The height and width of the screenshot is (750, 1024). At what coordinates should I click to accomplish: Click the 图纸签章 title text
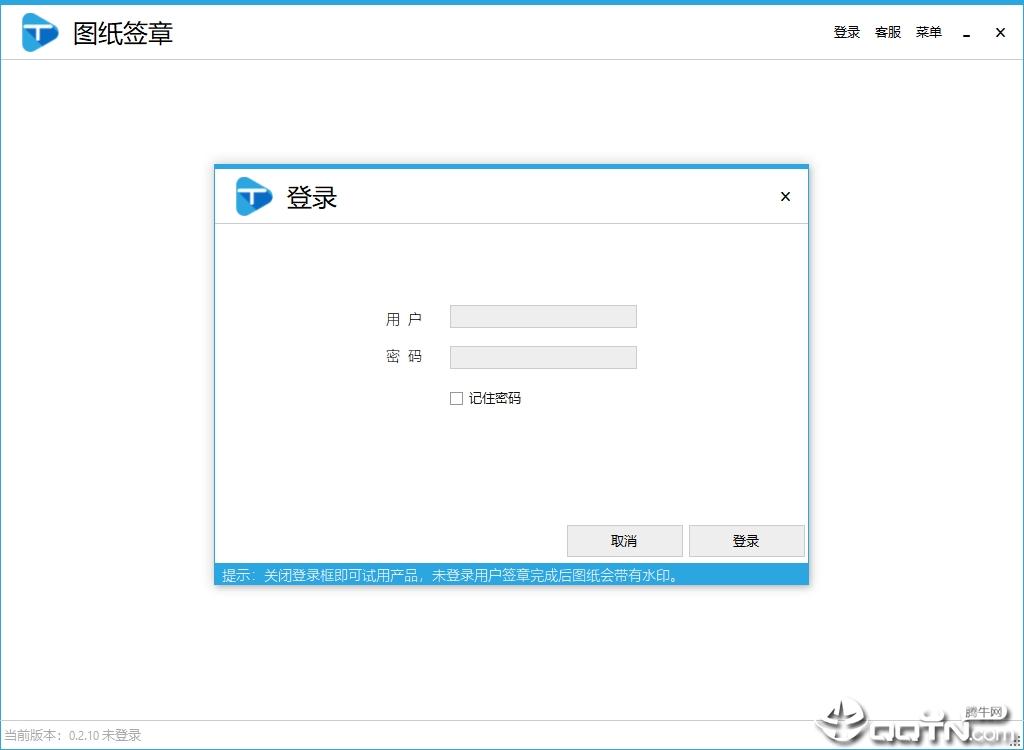pyautogui.click(x=124, y=32)
